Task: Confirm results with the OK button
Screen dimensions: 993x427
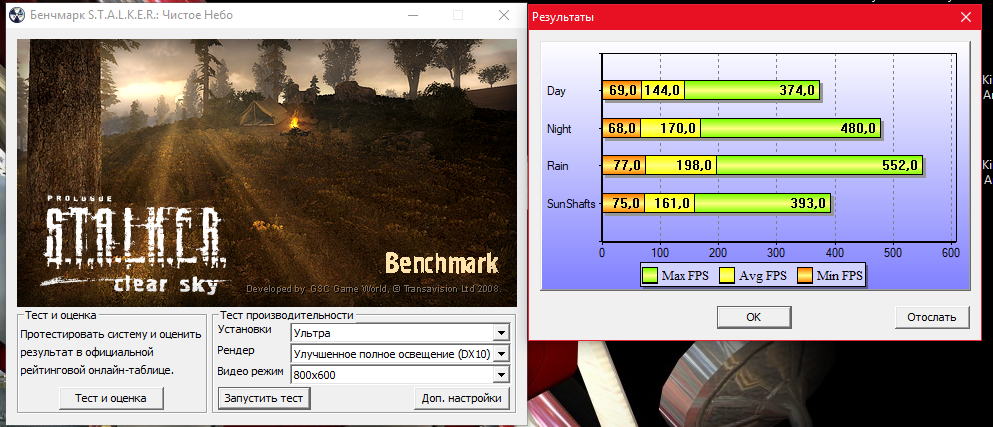Action: pos(754,317)
